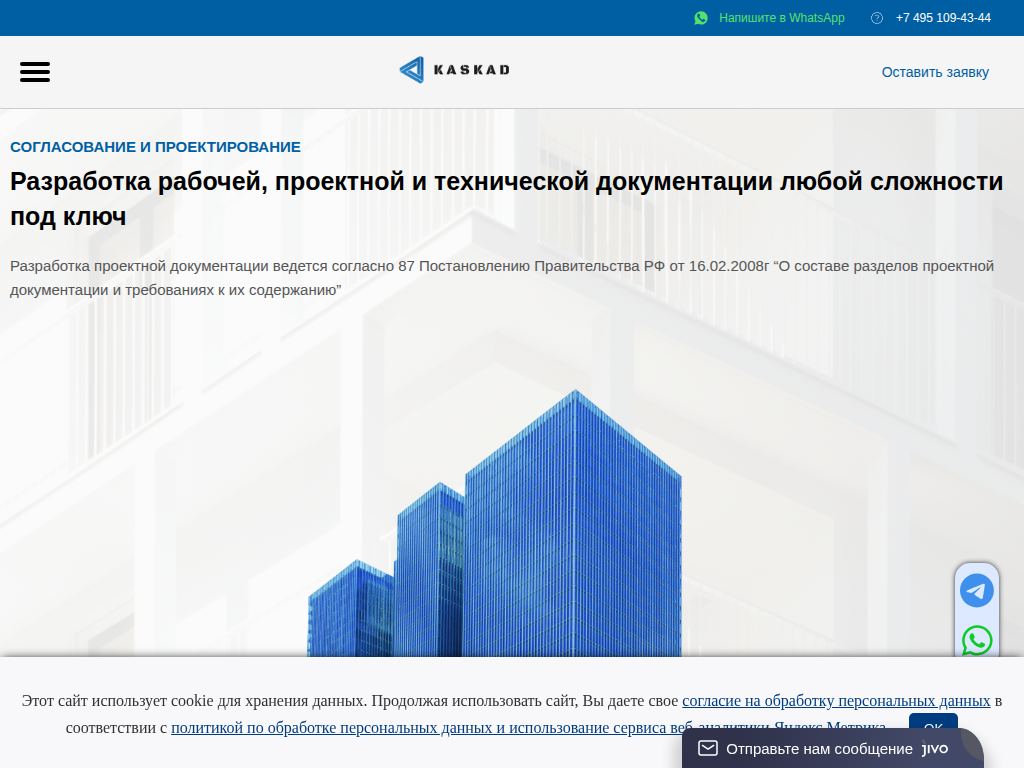
Task: Open WhatsApp via the floating side button
Action: (x=977, y=641)
